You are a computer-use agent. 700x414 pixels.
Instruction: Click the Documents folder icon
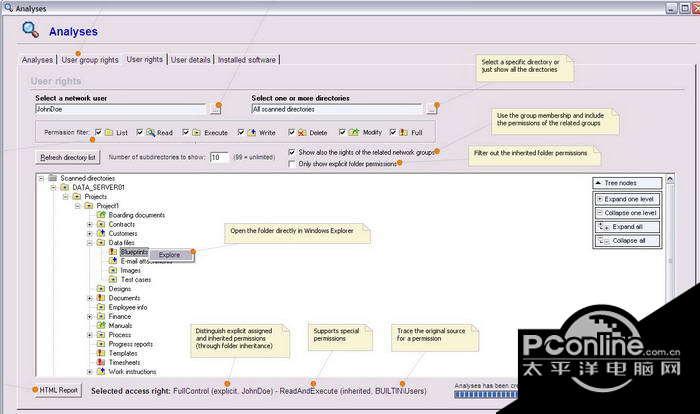point(101,298)
